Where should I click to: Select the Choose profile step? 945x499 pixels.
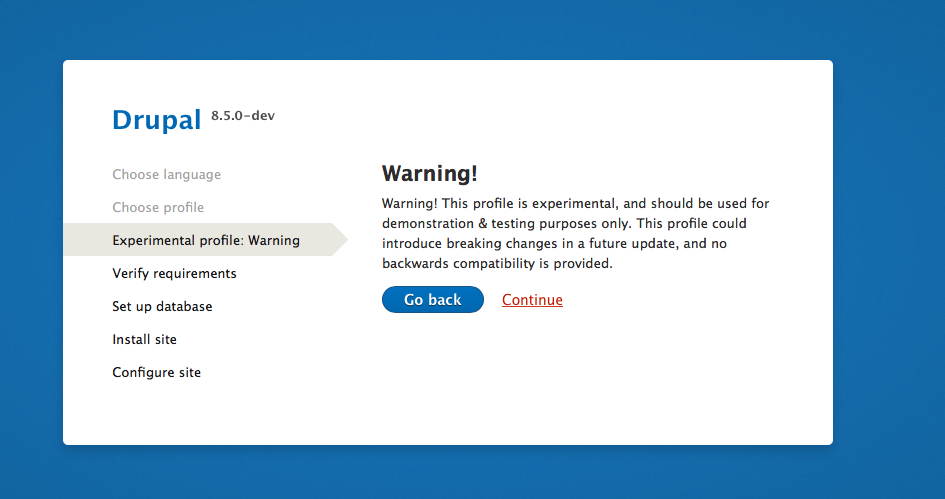pyautogui.click(x=158, y=207)
